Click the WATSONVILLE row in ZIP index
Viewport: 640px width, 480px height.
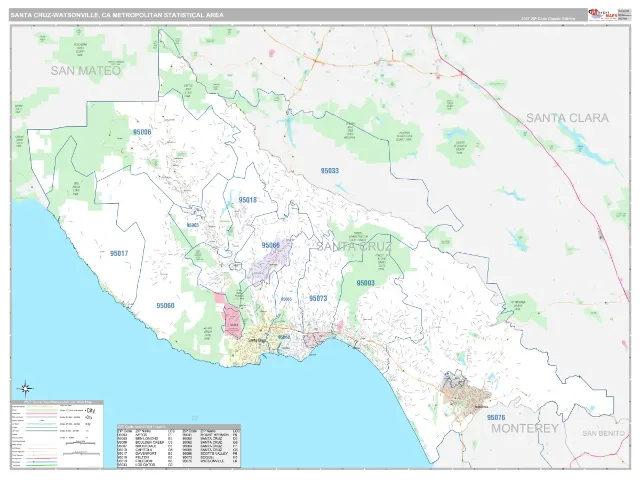click(x=211, y=461)
